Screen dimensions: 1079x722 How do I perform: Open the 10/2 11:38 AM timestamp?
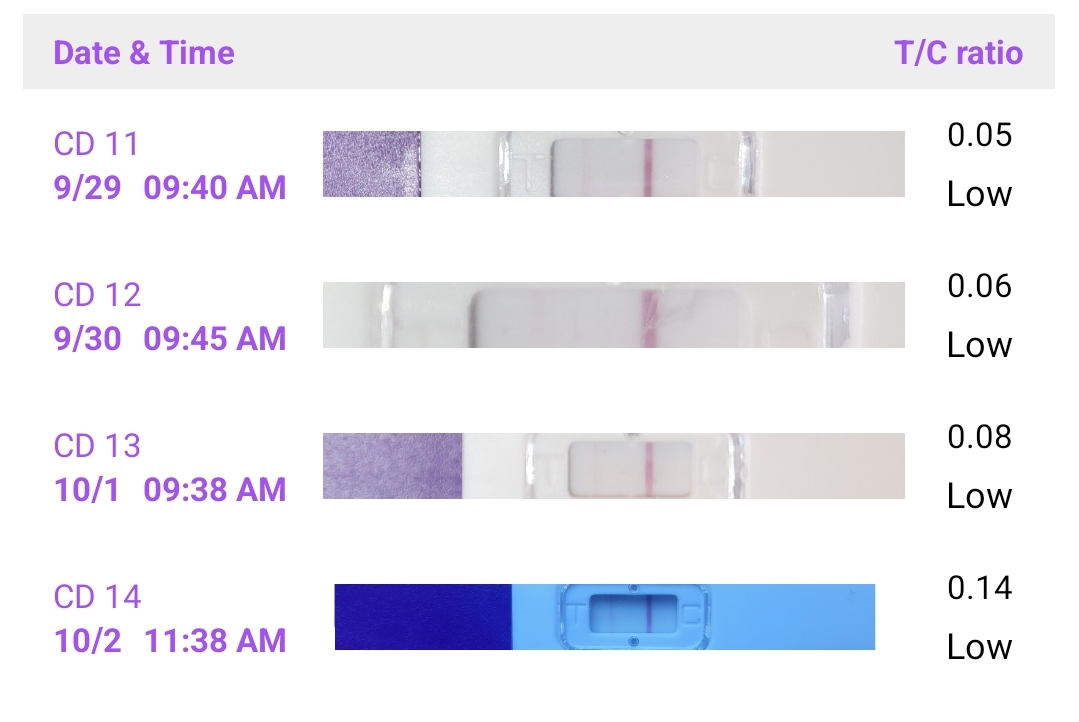click(170, 640)
